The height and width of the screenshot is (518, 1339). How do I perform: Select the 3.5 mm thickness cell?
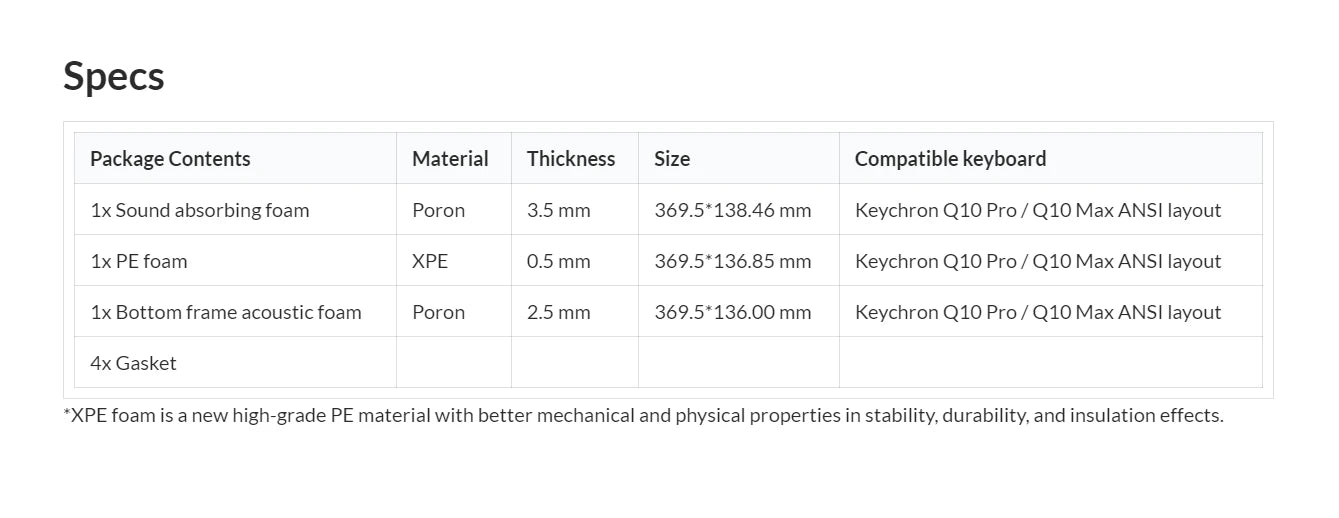click(x=559, y=210)
